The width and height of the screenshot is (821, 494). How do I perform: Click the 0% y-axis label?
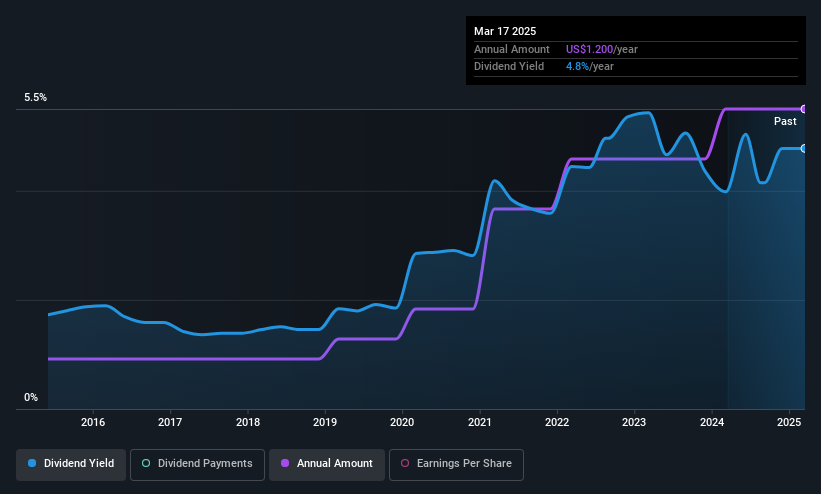click(31, 398)
